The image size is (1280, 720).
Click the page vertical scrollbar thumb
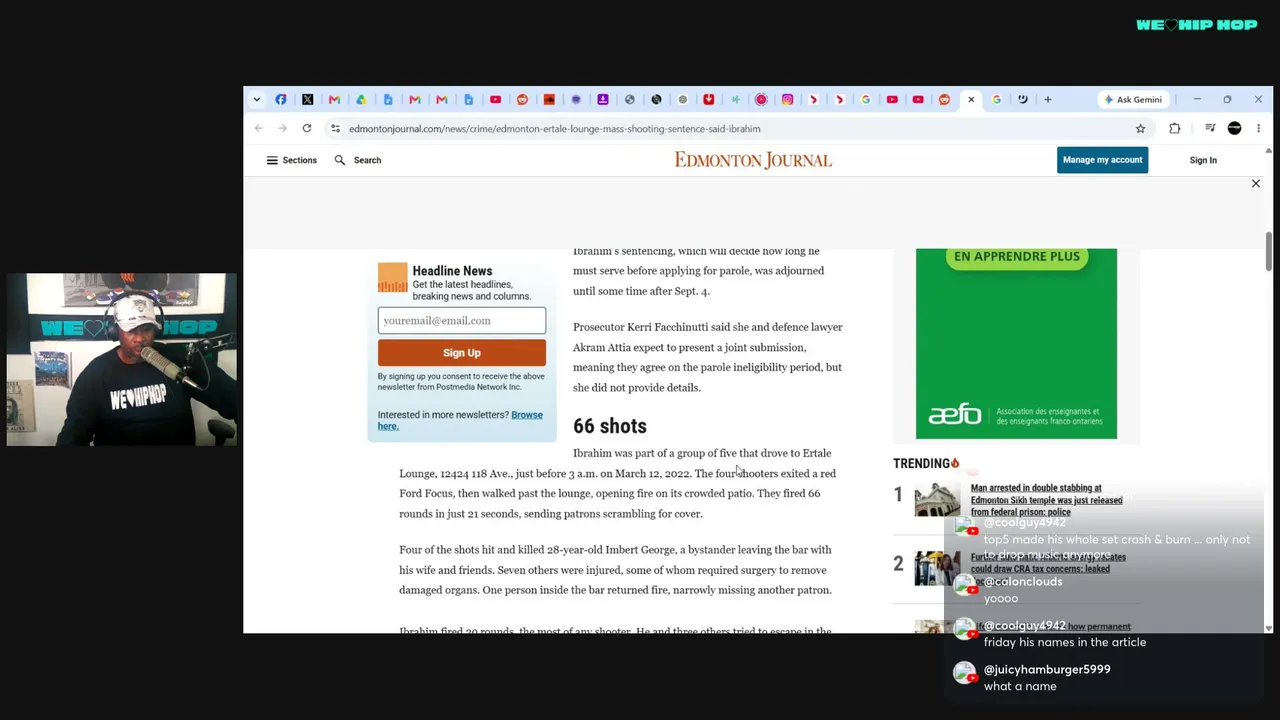click(1269, 250)
